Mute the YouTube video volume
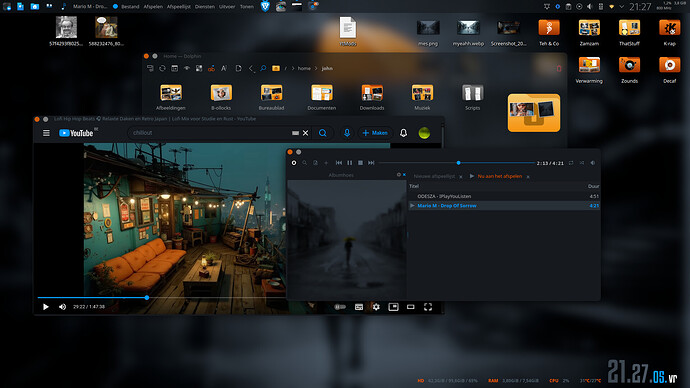Screen dimensions: 690x388 tap(62, 307)
